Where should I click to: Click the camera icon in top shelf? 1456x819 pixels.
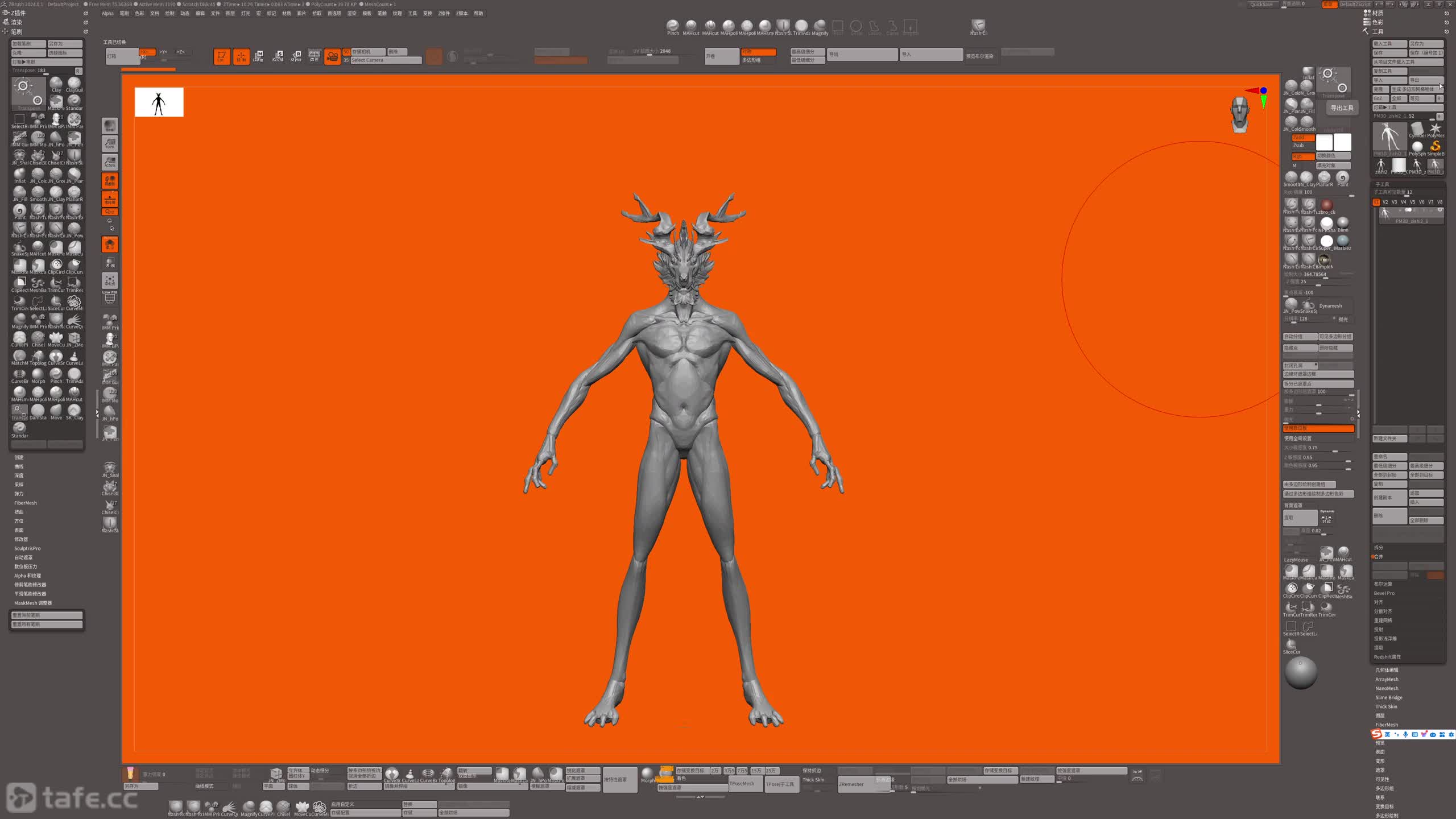click(332, 56)
